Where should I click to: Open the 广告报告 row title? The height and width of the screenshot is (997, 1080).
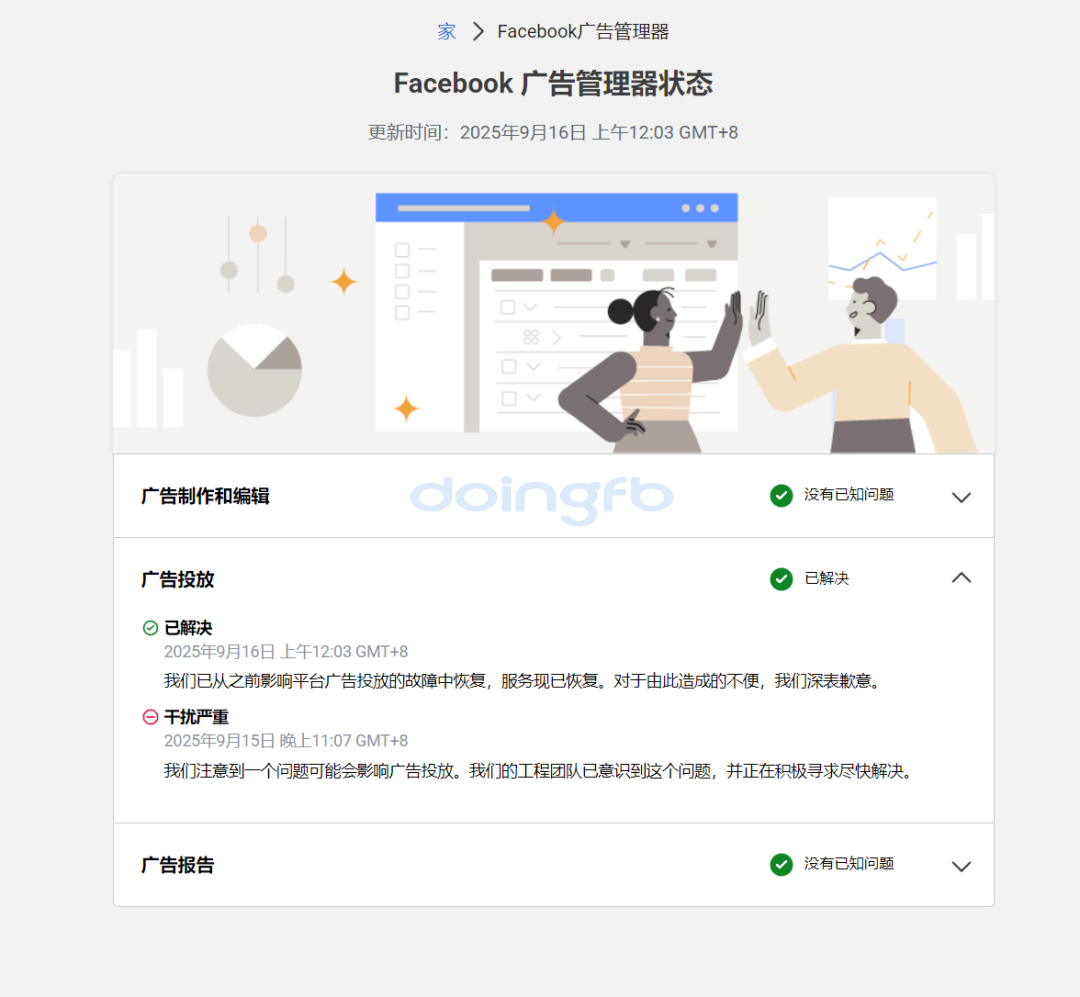point(178,865)
